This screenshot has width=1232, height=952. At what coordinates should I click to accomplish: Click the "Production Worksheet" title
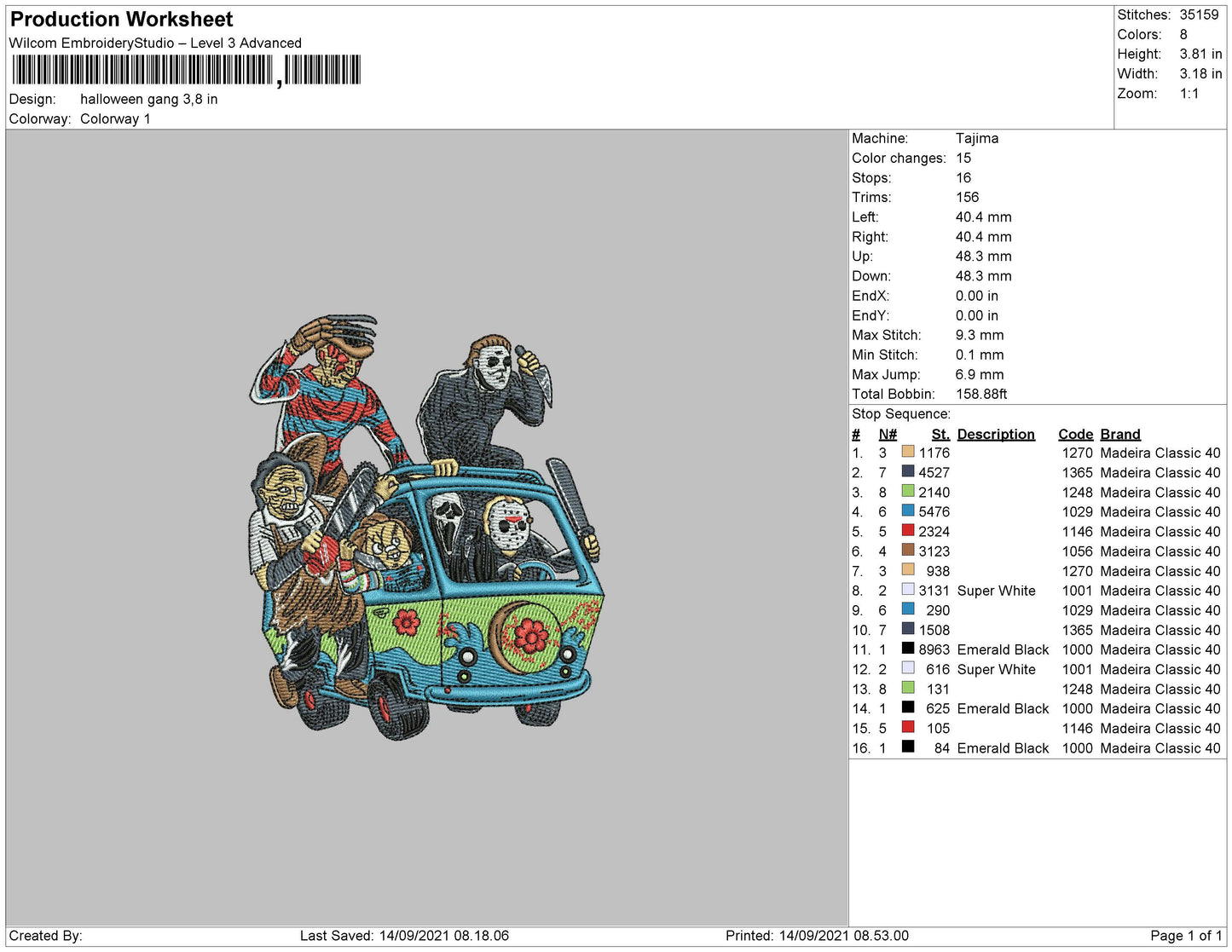(121, 20)
